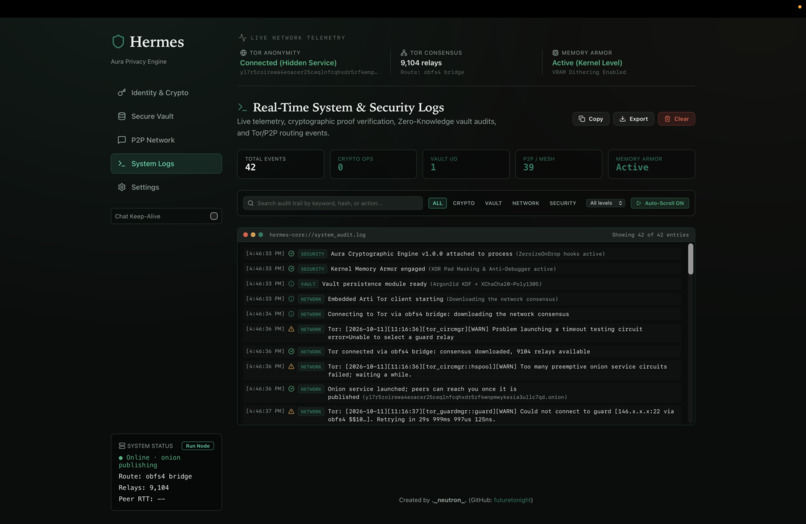Screen dimensions: 806x524
Task: Click the yellow dot in log window header
Action: [x=253, y=234]
